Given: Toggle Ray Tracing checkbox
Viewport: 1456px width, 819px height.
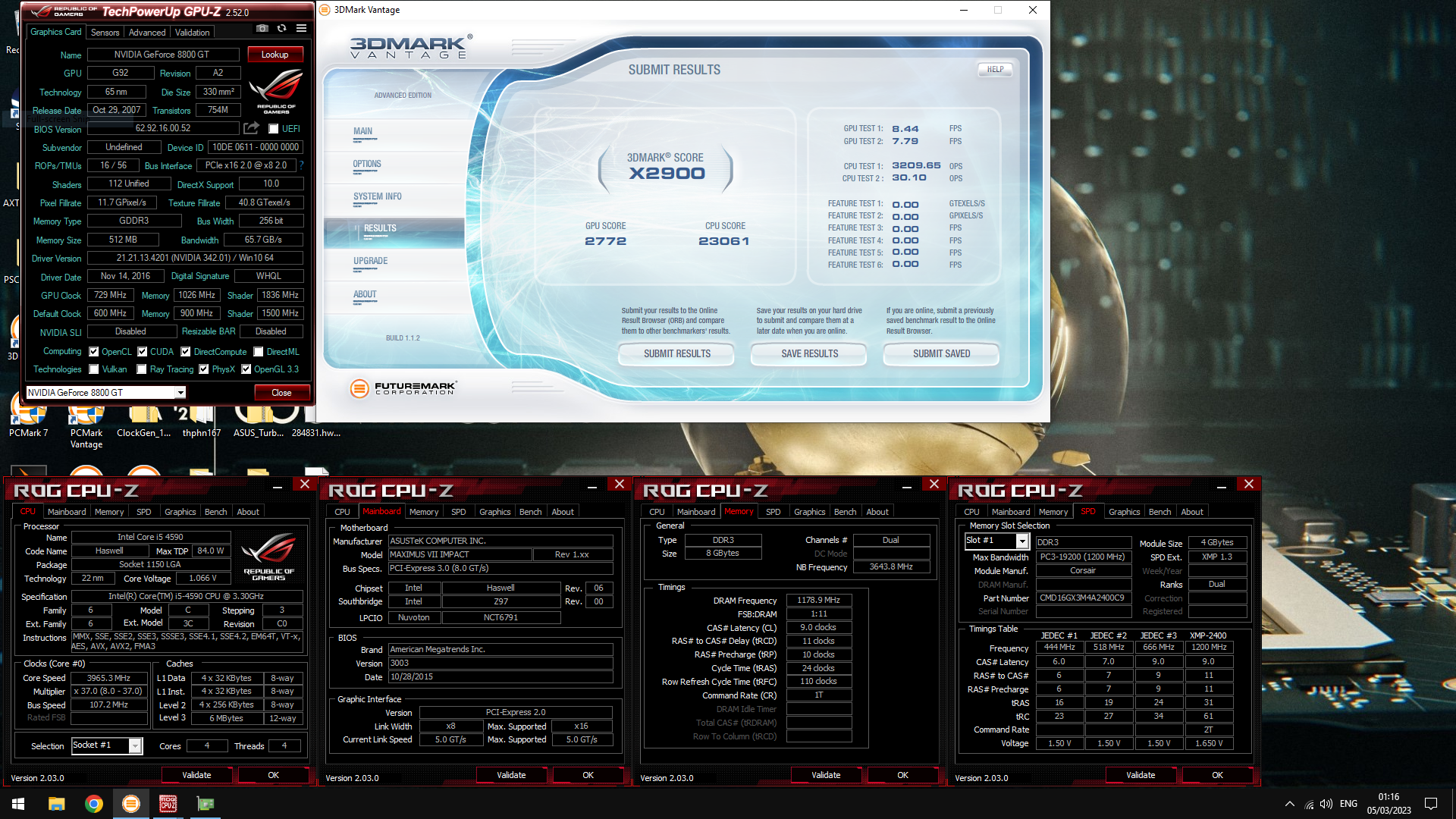Looking at the screenshot, I should 142,369.
